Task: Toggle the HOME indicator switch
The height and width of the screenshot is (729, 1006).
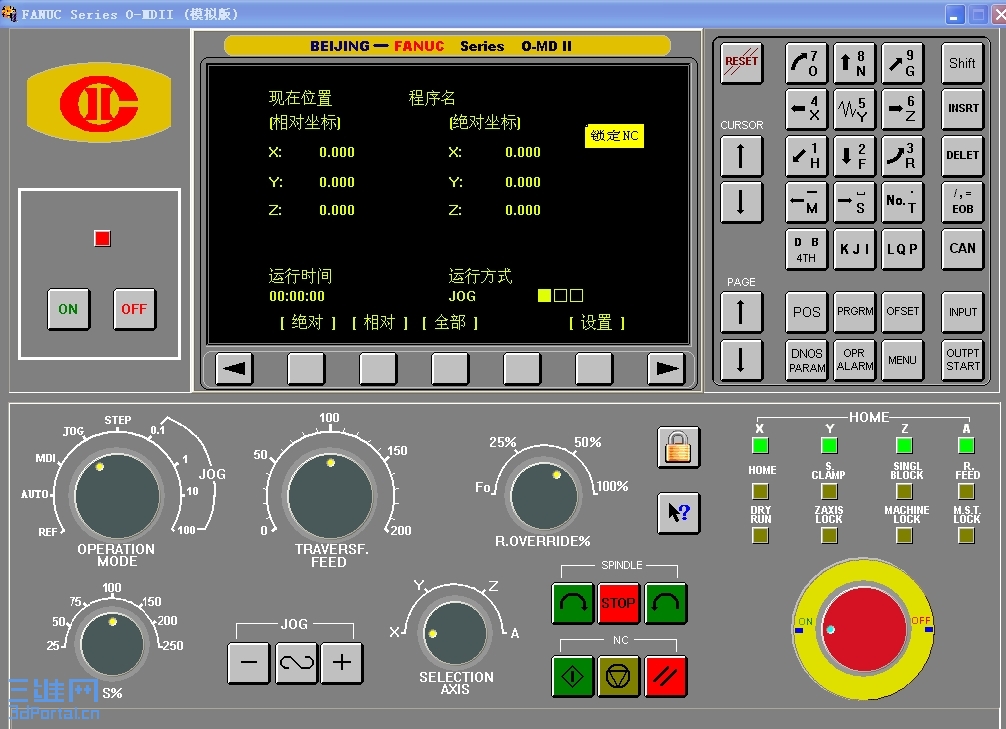Action: pos(760,492)
